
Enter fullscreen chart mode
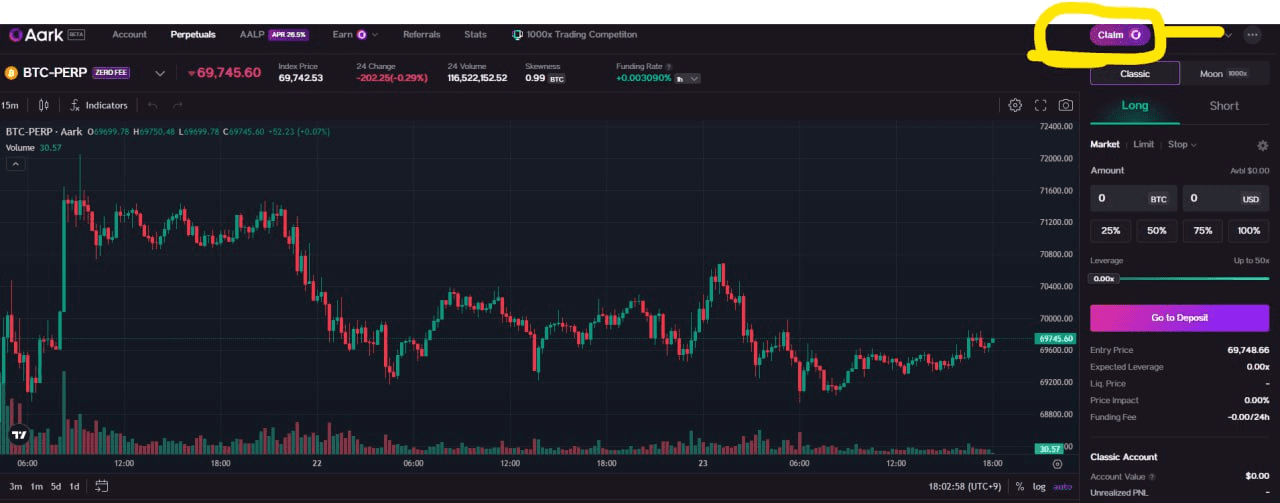tap(1040, 105)
